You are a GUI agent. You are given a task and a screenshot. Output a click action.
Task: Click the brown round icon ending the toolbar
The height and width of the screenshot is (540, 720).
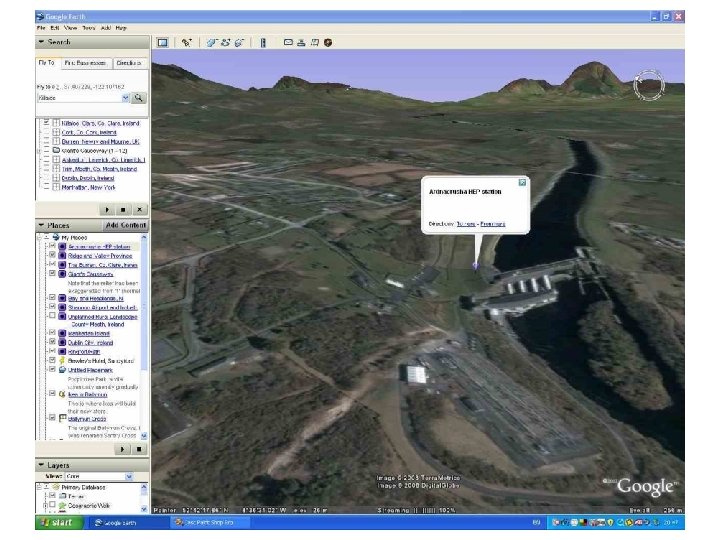(x=328, y=43)
